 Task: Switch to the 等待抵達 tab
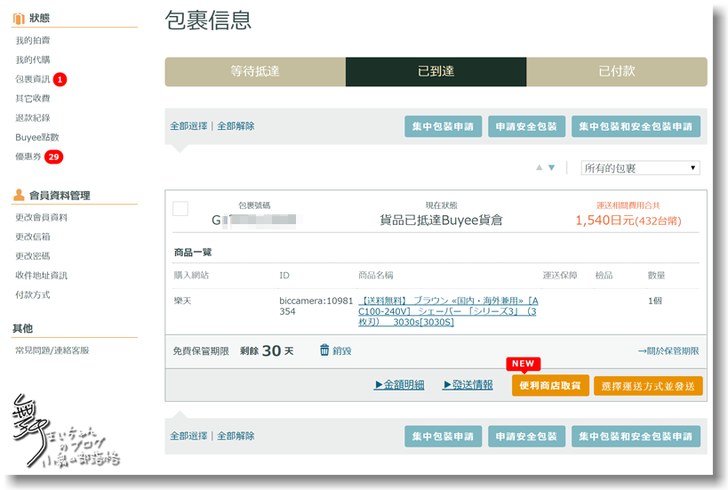(255, 72)
